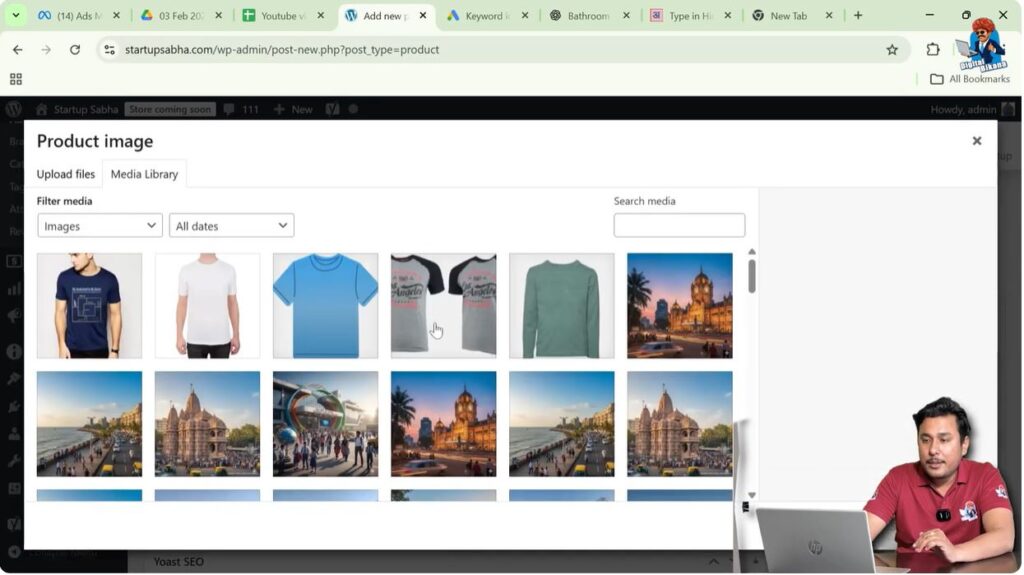Select the Los Angeles raglan shirts image
This screenshot has height=575, width=1024.
click(443, 306)
